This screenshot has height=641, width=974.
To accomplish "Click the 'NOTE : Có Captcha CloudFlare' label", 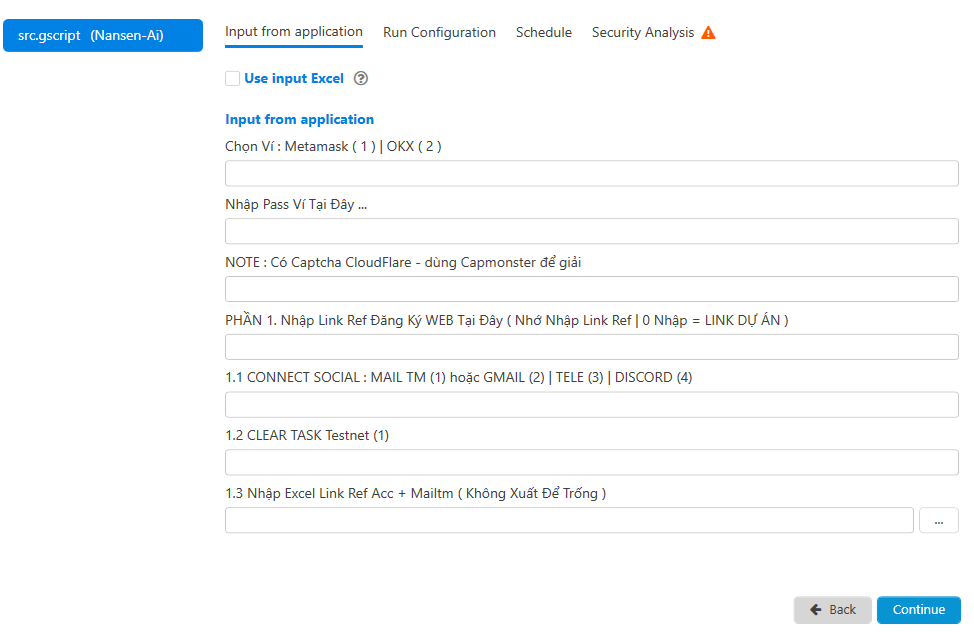I will pos(403,262).
